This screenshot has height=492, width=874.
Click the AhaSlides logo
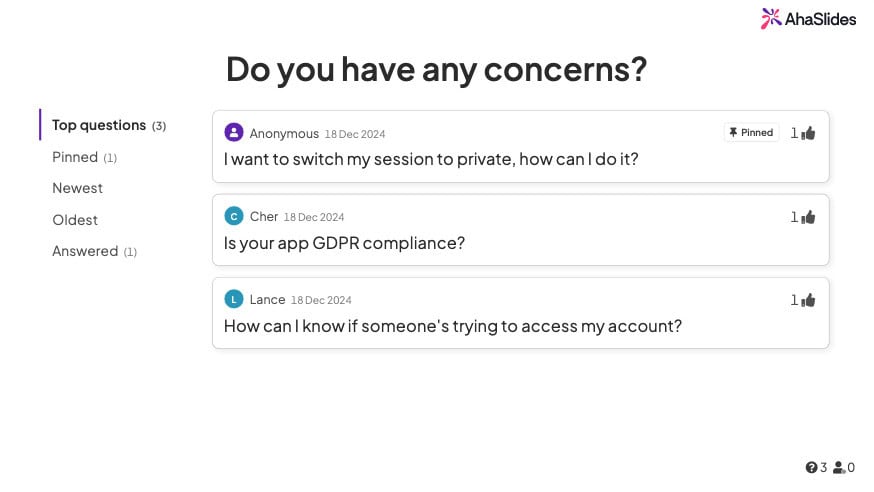click(x=809, y=18)
